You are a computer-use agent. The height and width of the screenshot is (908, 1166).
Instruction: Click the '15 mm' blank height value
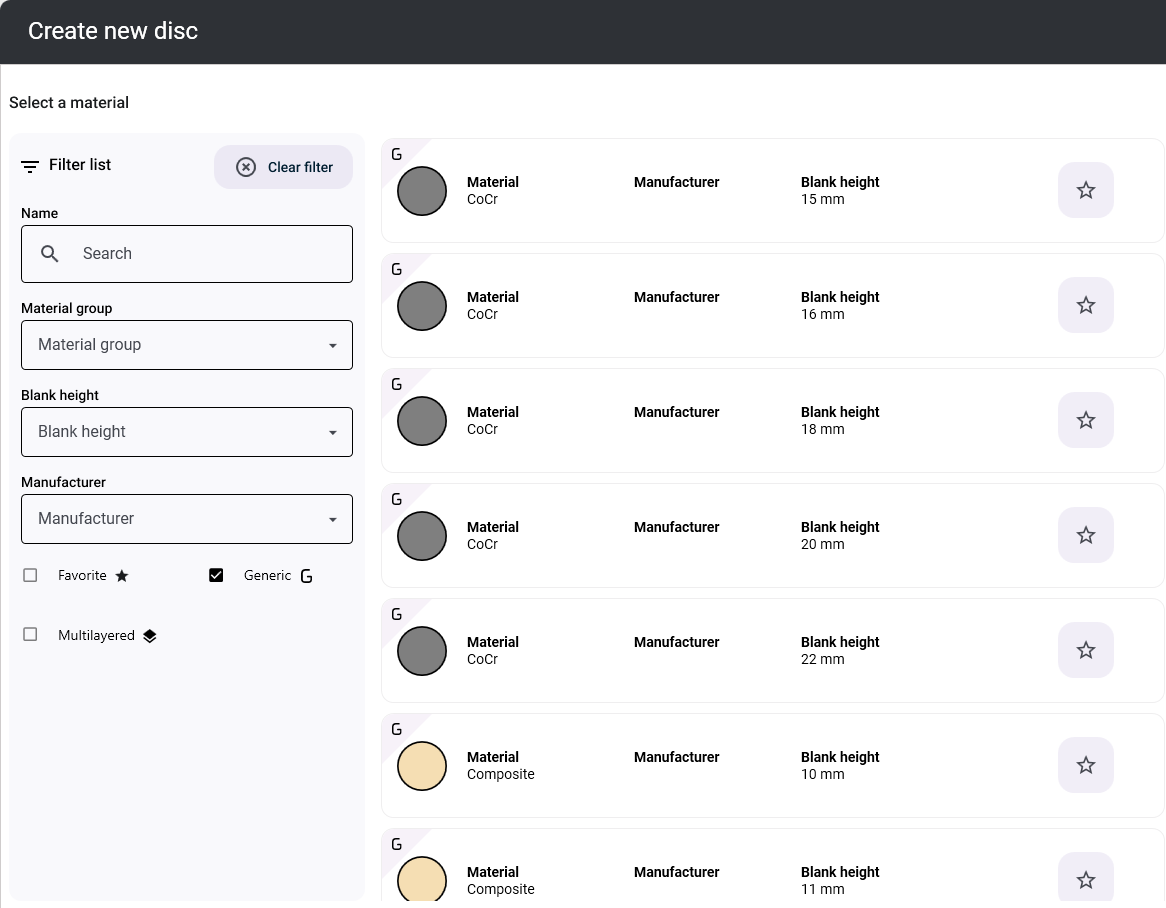822,199
